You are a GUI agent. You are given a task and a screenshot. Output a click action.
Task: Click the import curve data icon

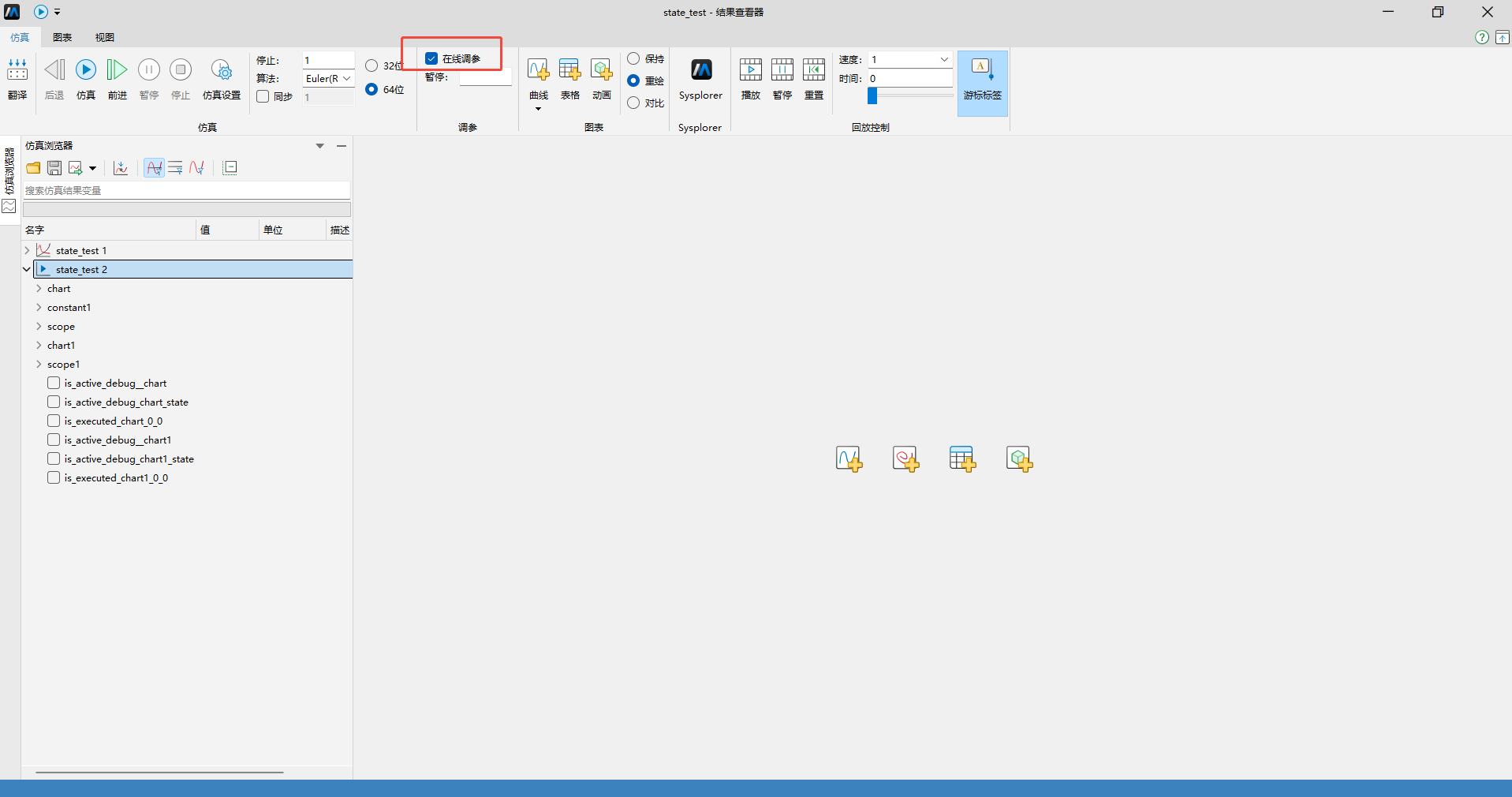121,168
